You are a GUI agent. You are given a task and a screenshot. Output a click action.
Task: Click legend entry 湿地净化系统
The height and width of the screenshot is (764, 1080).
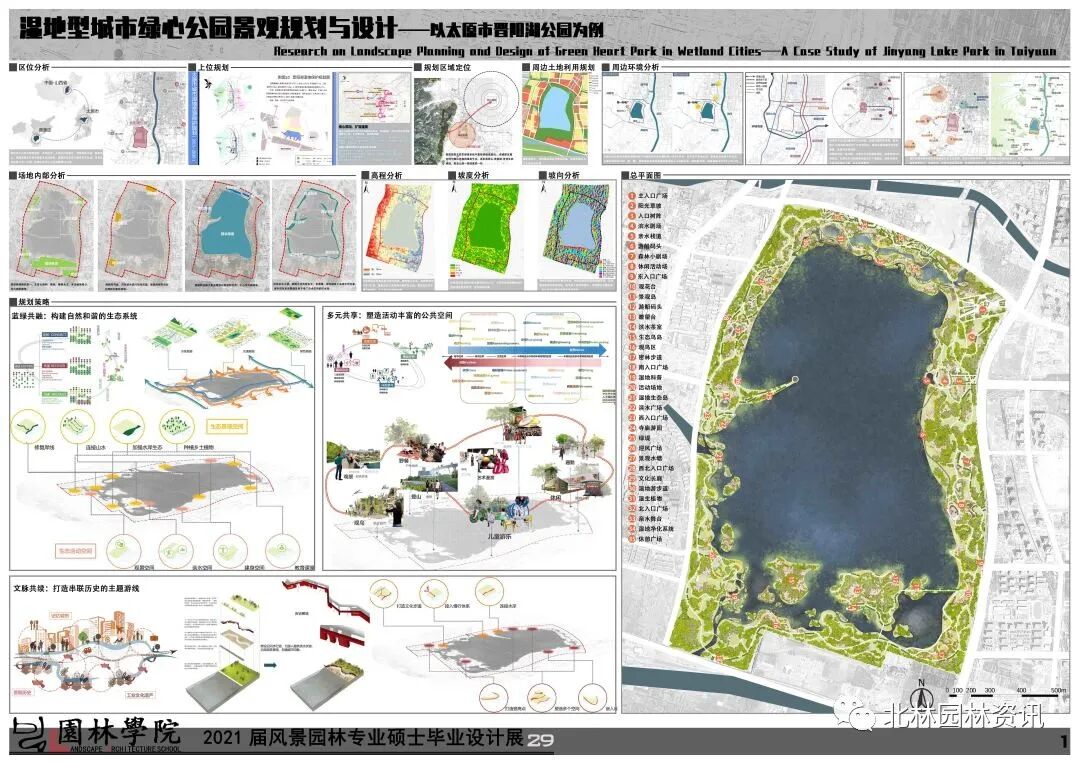point(656,528)
